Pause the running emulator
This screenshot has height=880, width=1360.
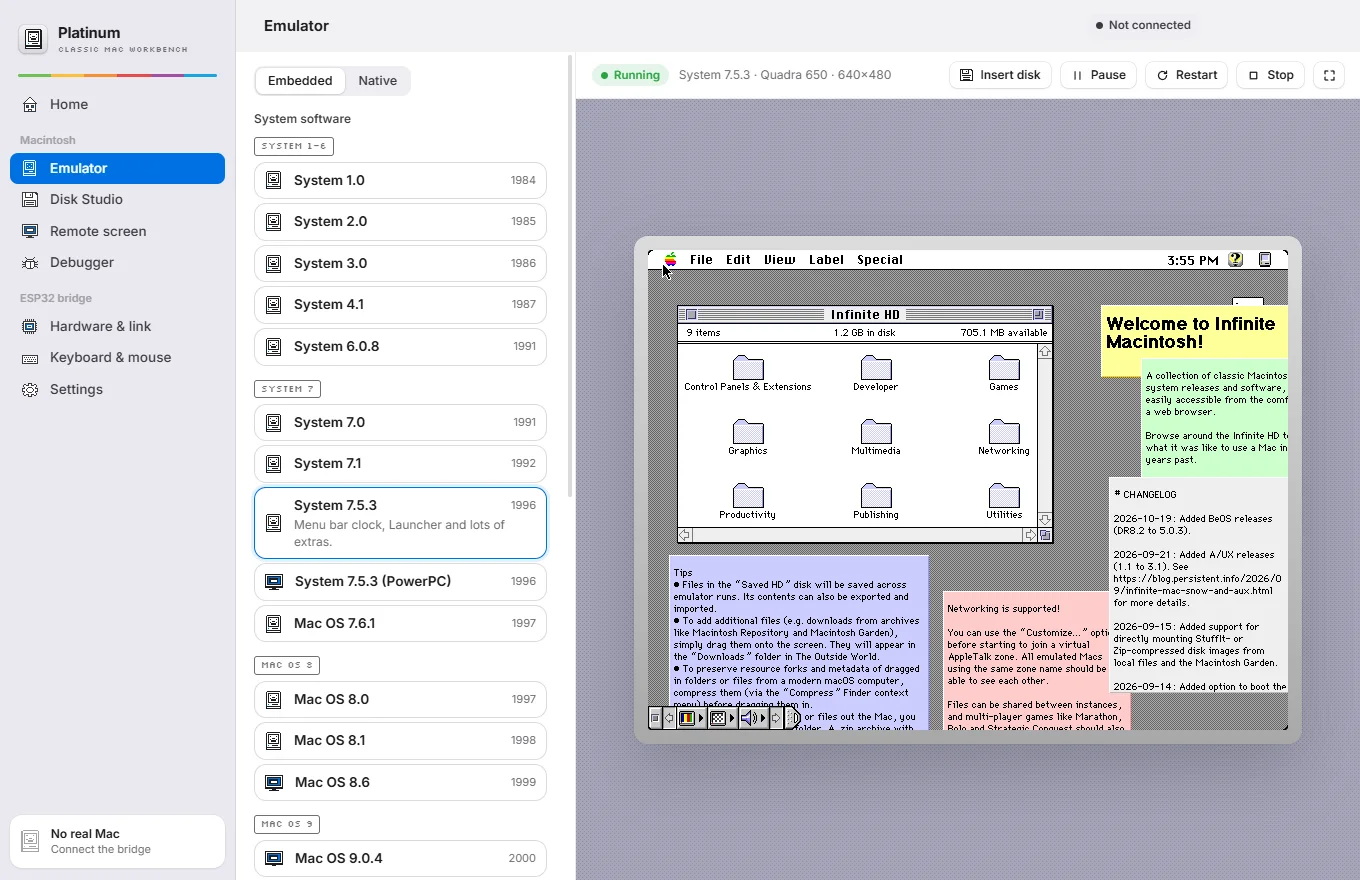(1098, 75)
